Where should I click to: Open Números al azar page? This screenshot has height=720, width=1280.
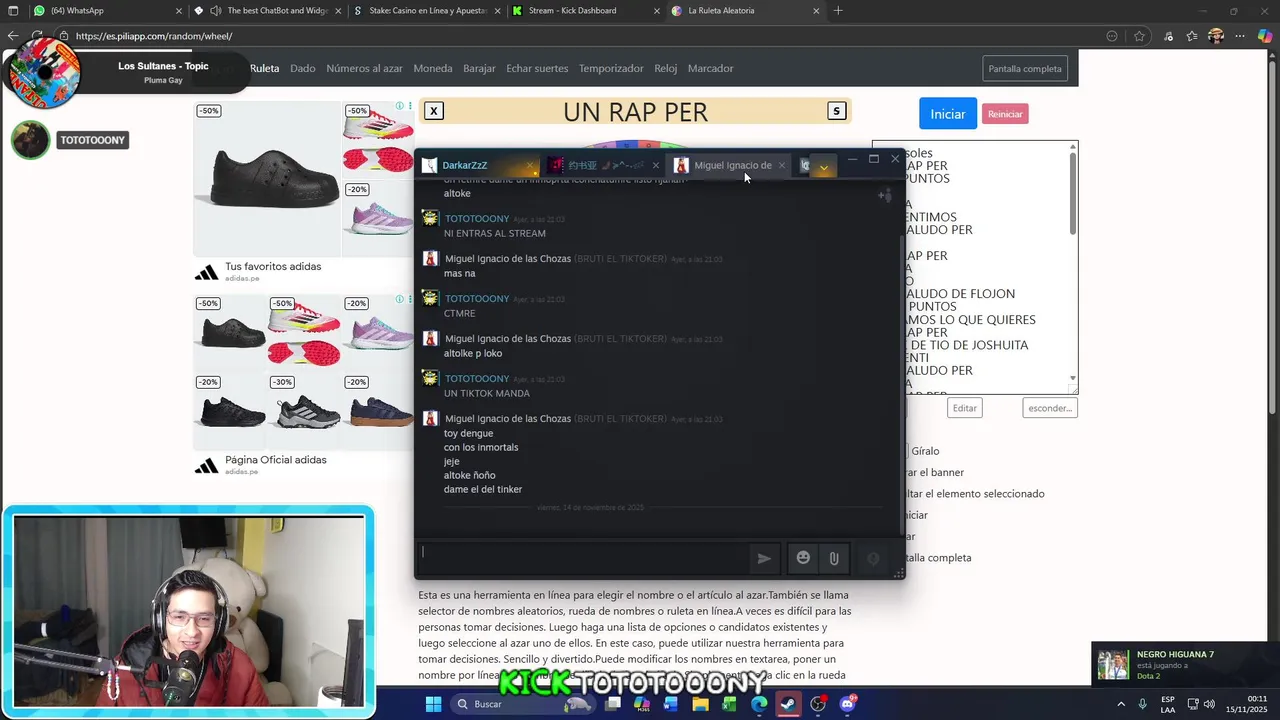[x=364, y=68]
